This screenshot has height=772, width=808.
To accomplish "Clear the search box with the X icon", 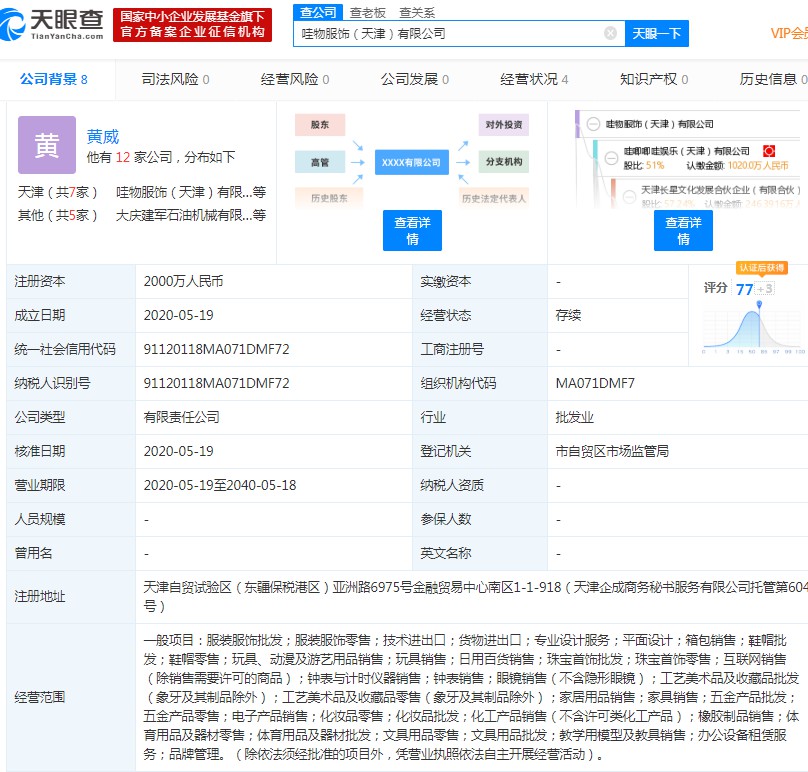I will (x=610, y=33).
